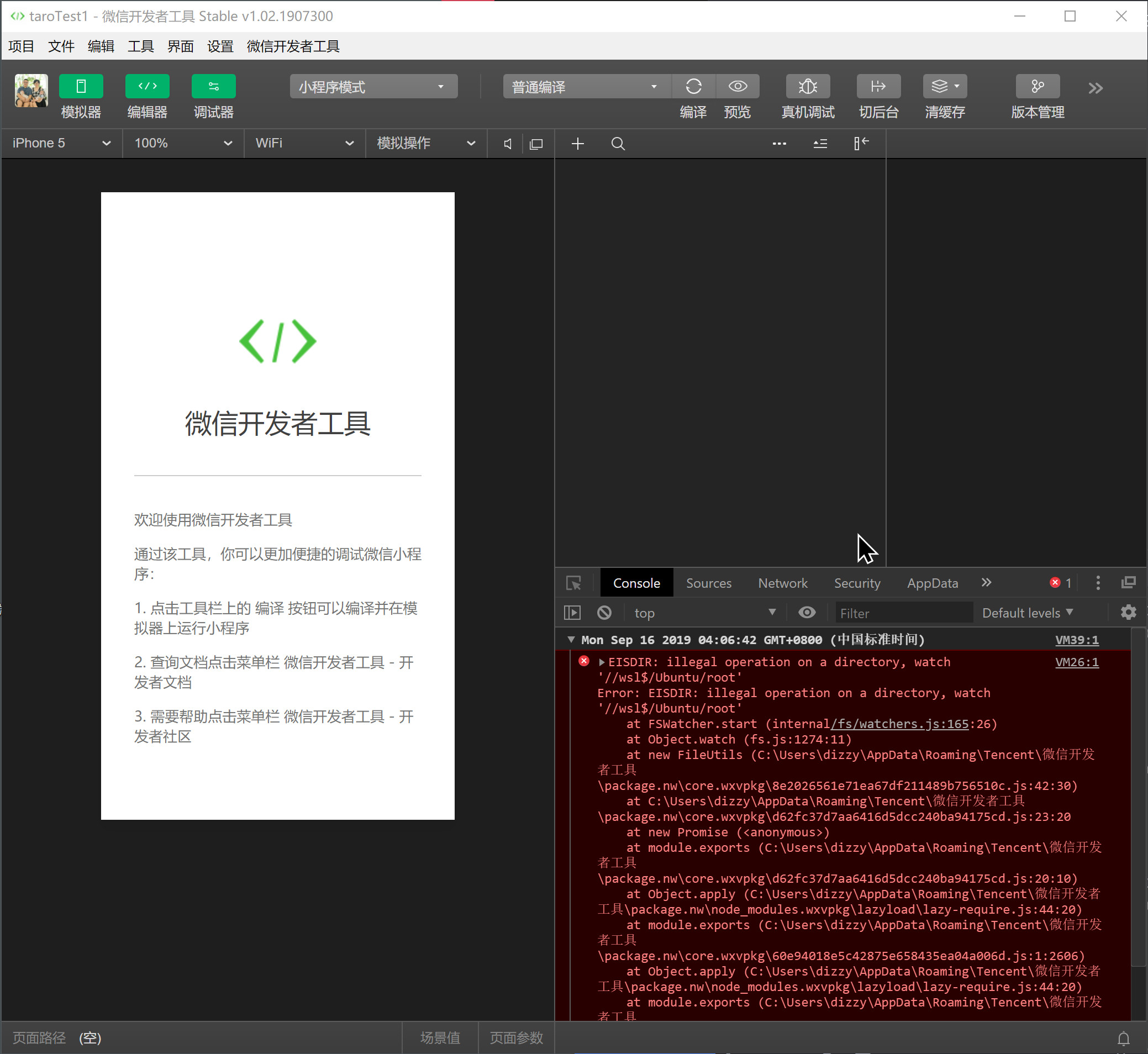Click the 场景值 status bar button
The height and width of the screenshot is (1054, 1148).
point(440,1037)
